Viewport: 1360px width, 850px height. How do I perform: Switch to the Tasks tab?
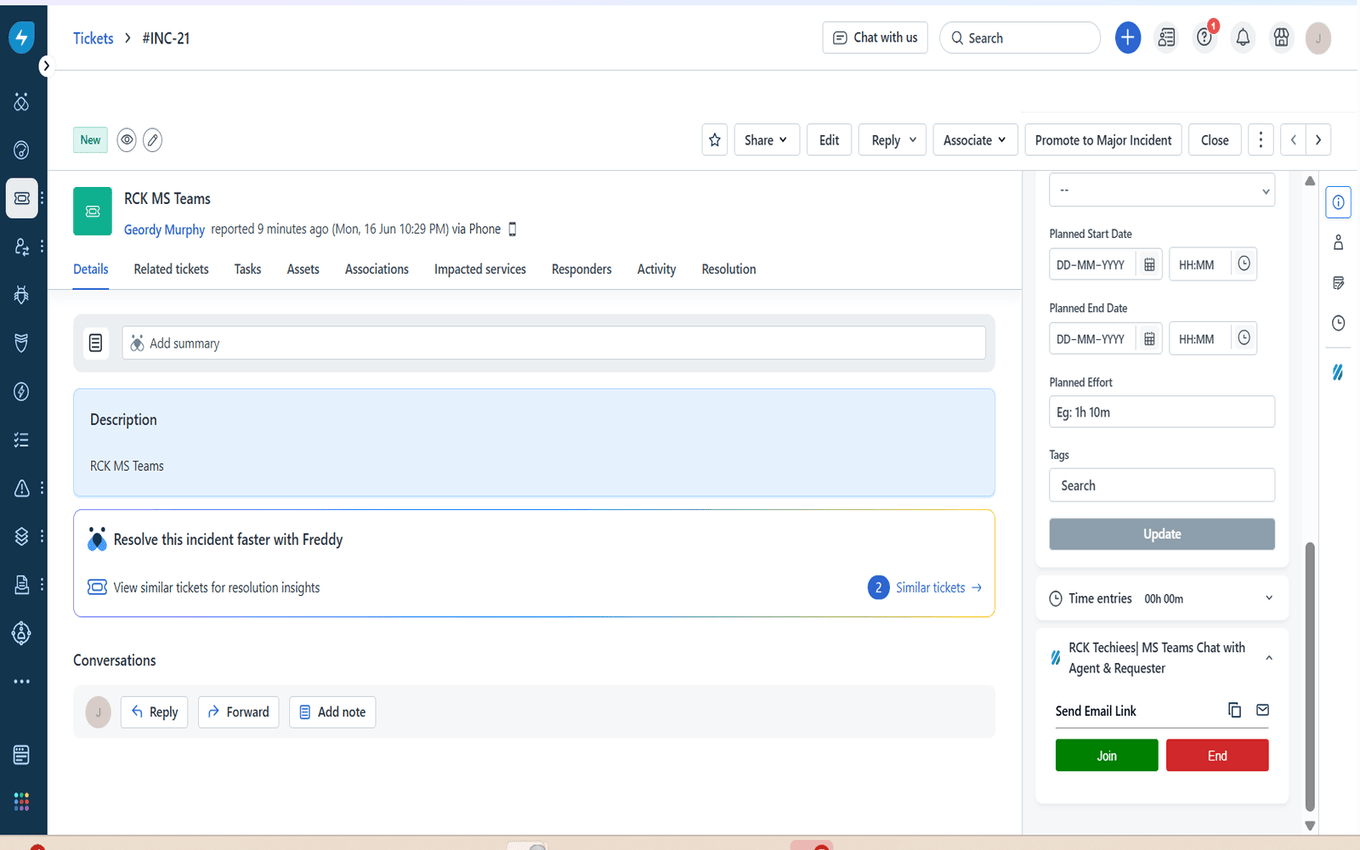pos(248,269)
